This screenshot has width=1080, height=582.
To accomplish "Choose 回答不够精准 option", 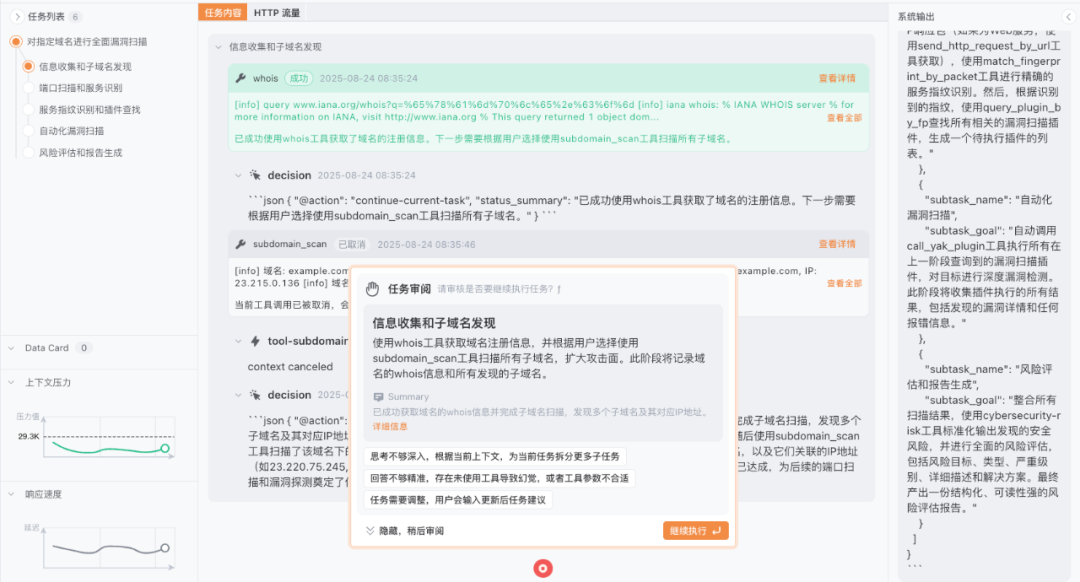I will point(499,478).
